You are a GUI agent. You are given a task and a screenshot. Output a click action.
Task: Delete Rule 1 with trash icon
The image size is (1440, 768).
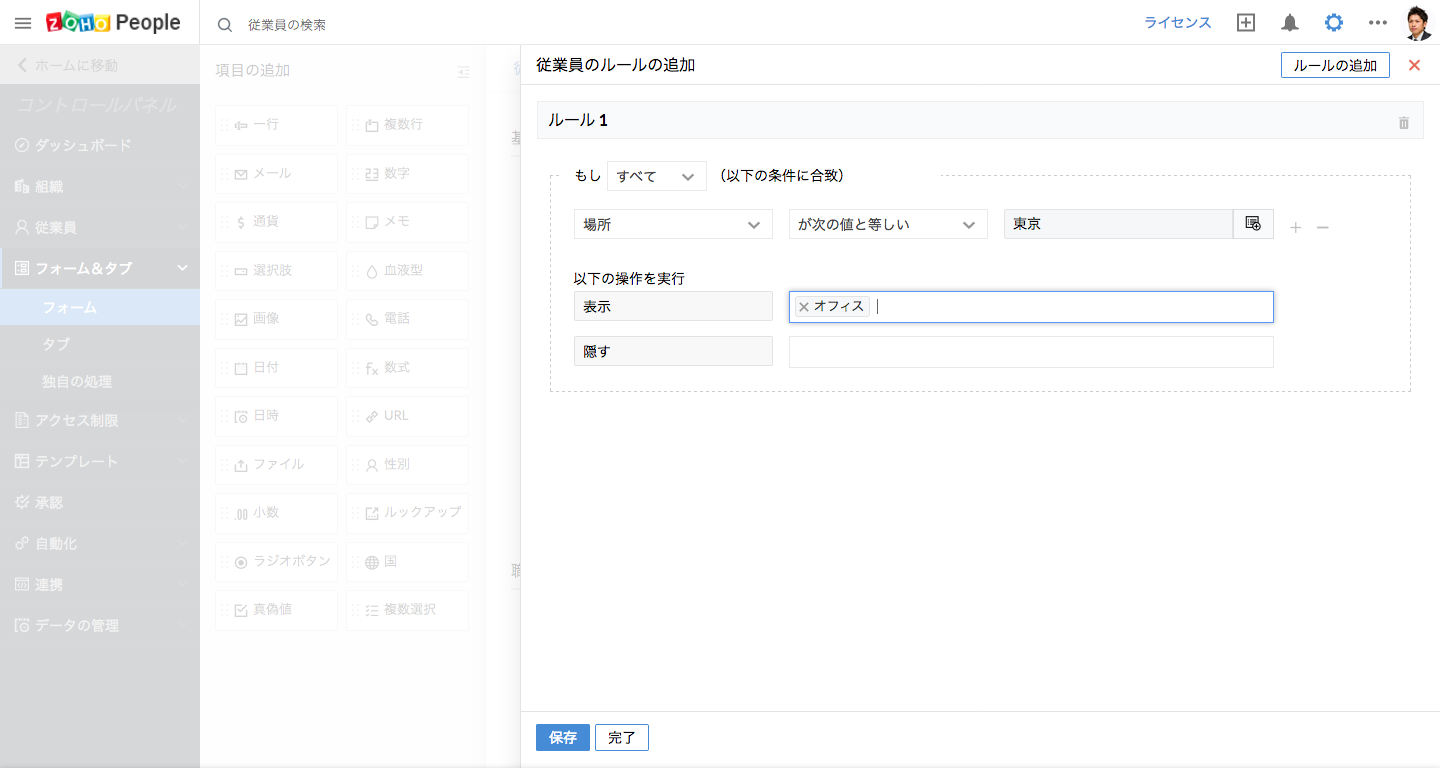pos(1403,122)
